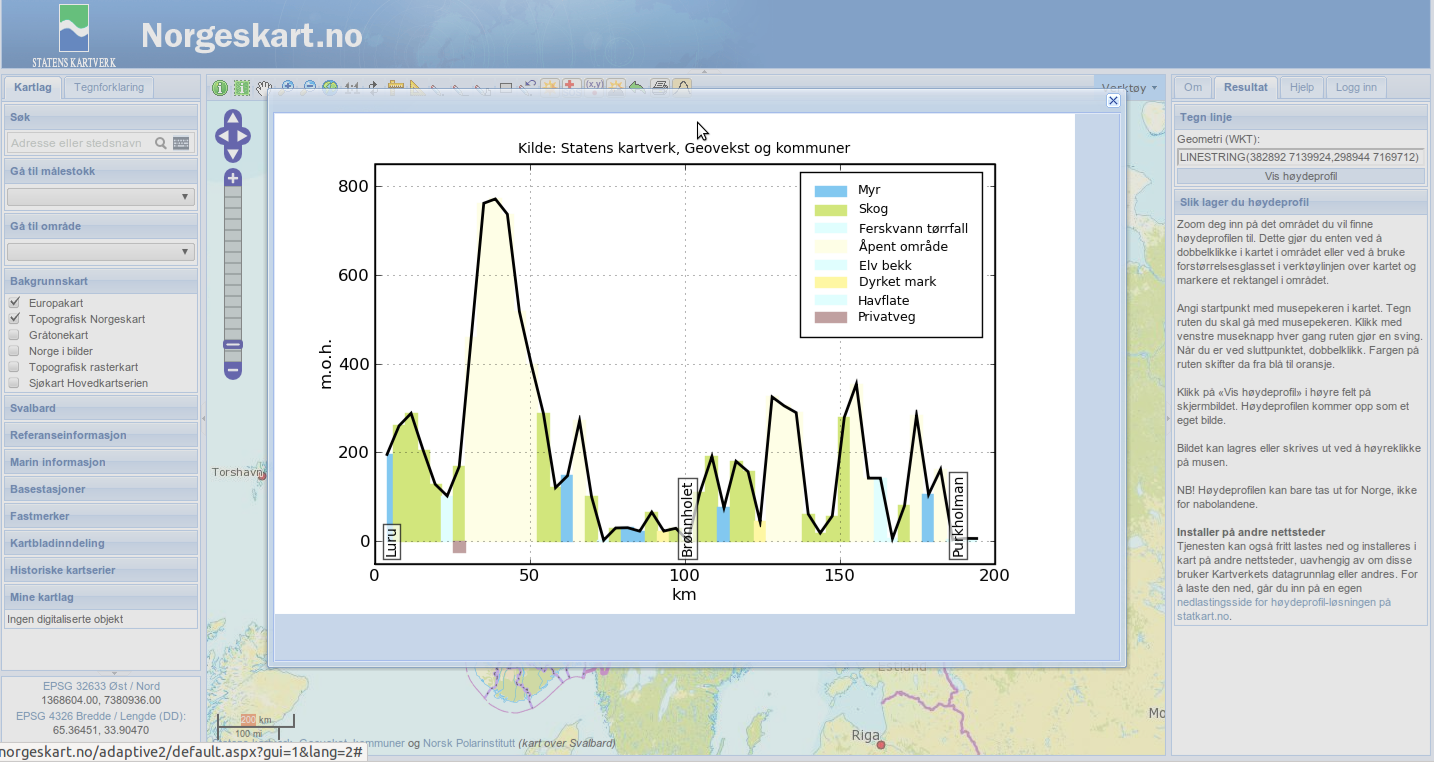This screenshot has width=1434, height=762.
Task: Click the zoom bar minus button
Action: [x=233, y=370]
